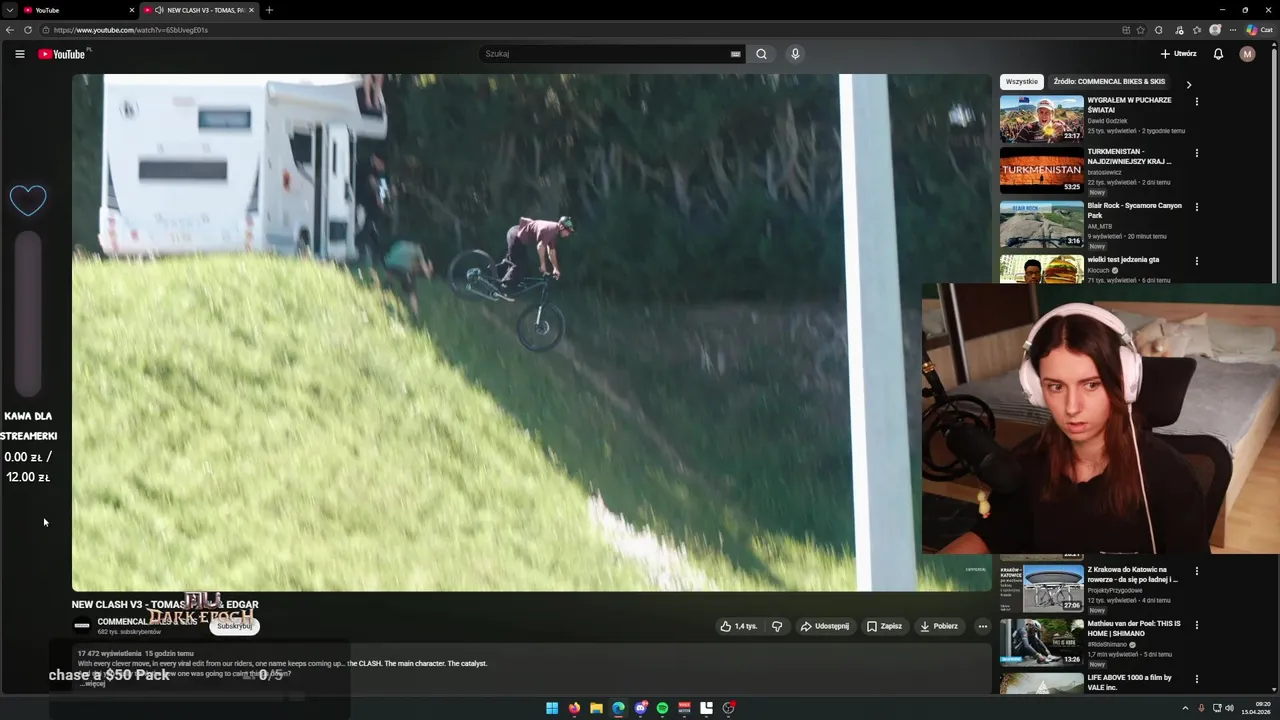Open WYGRAŁEM W PUCHARZE ŚWIATA video title
This screenshot has width=1280, height=720.
click(1129, 105)
